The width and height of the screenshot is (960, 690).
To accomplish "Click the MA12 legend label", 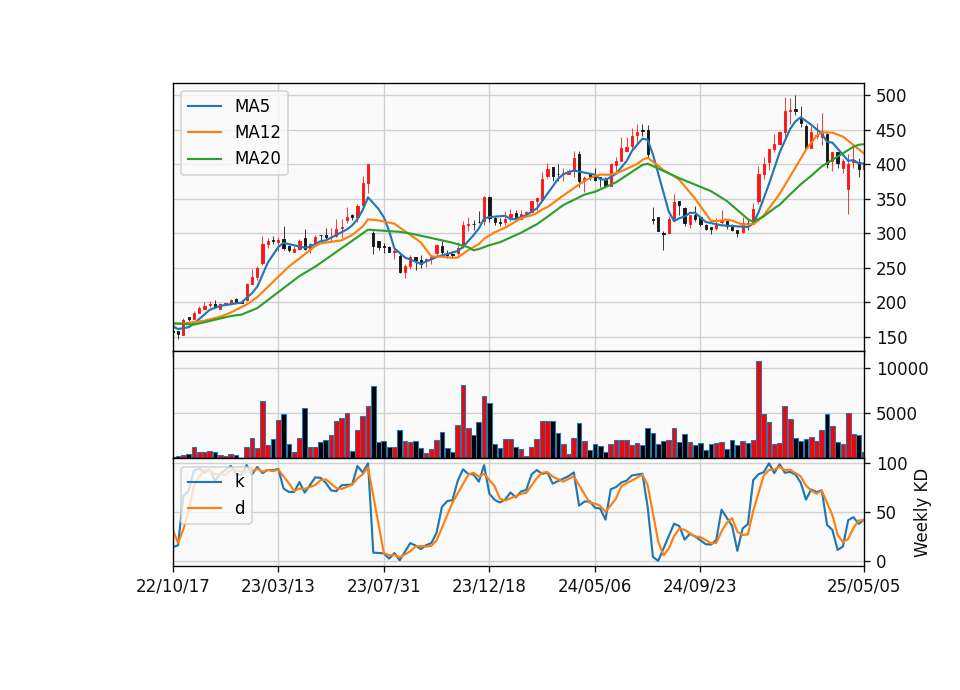I will tap(257, 132).
